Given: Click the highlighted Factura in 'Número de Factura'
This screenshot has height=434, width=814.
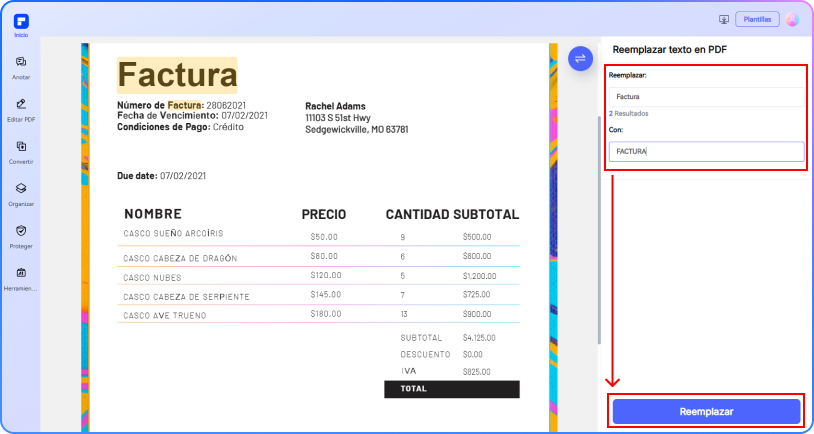Looking at the screenshot, I should pos(184,105).
